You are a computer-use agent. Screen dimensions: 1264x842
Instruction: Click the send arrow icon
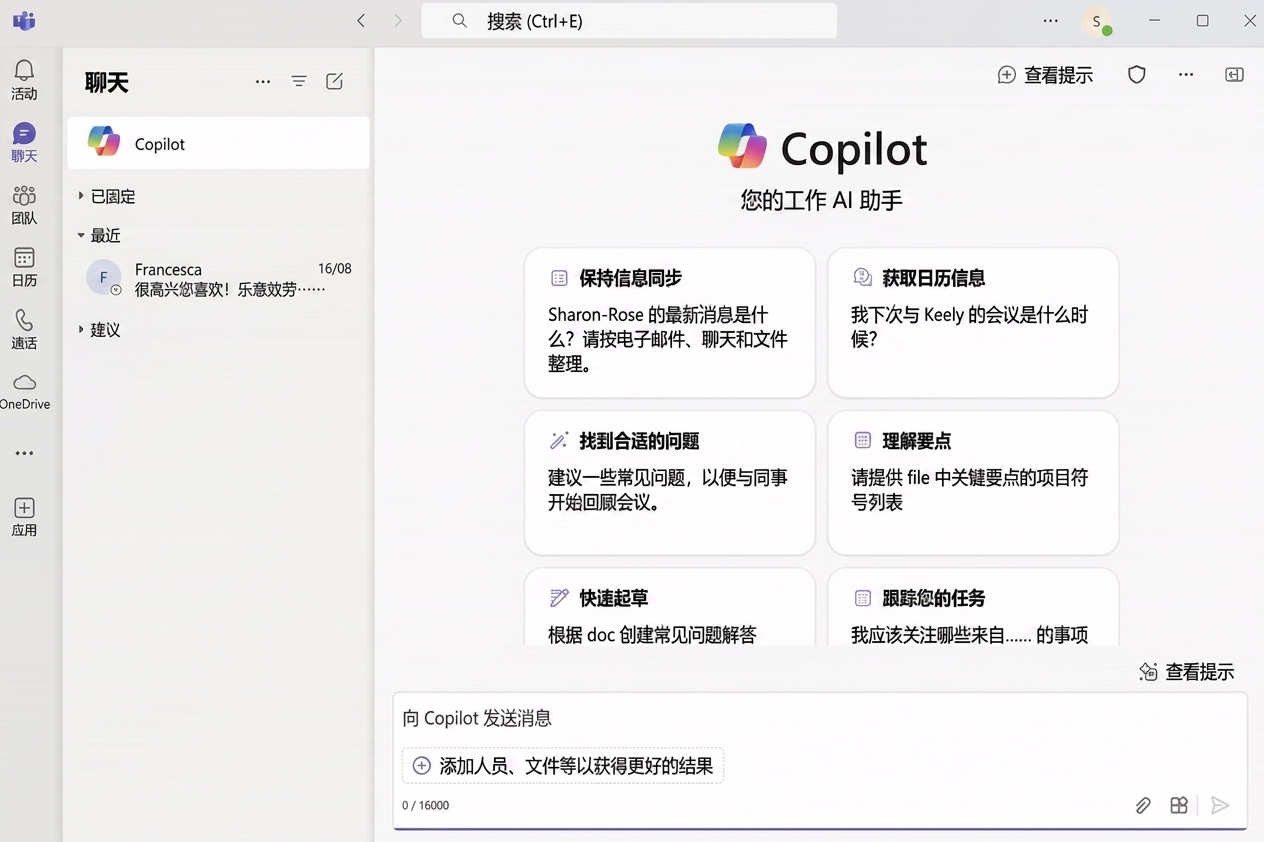tap(1220, 805)
